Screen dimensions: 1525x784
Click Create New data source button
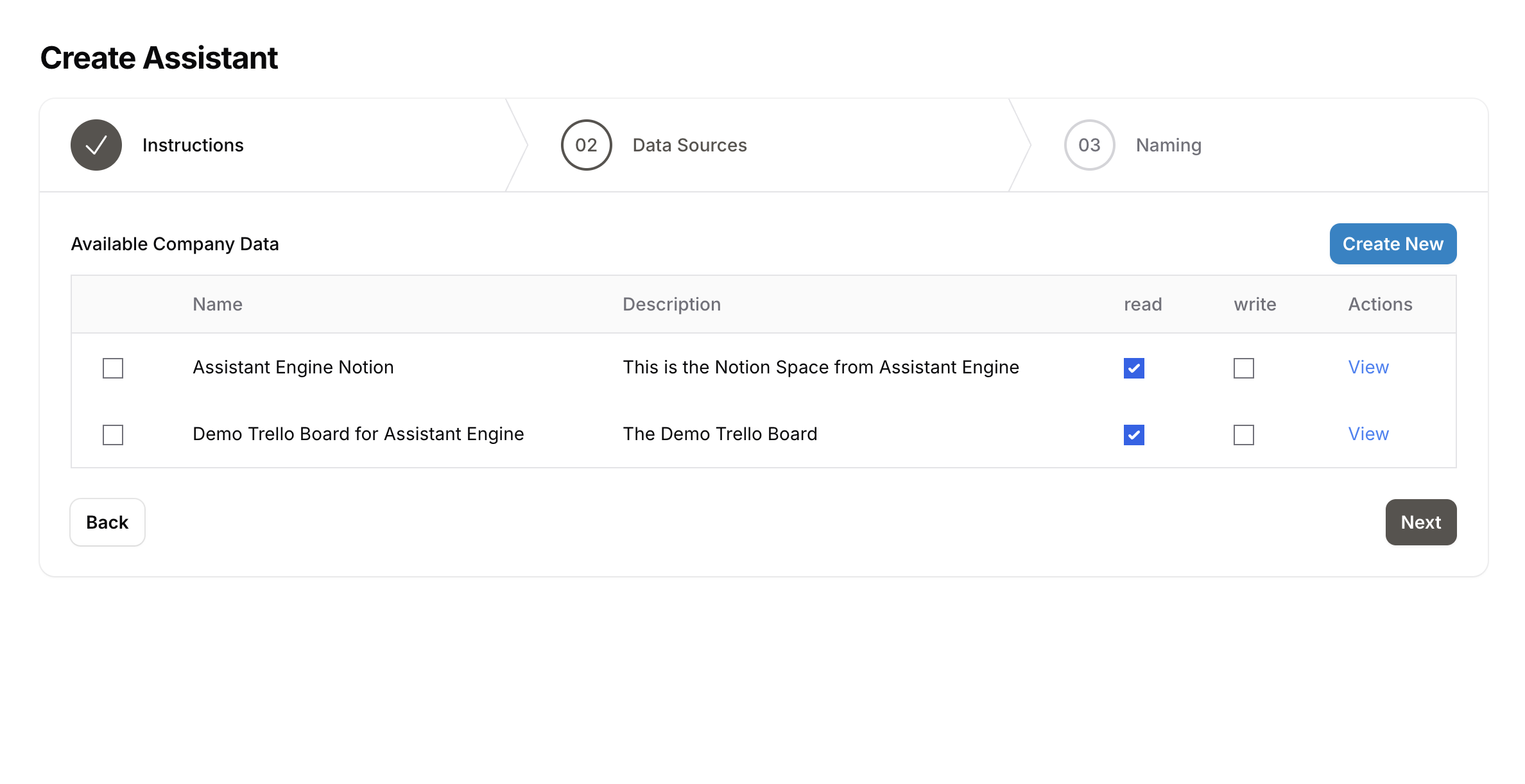[x=1393, y=244]
